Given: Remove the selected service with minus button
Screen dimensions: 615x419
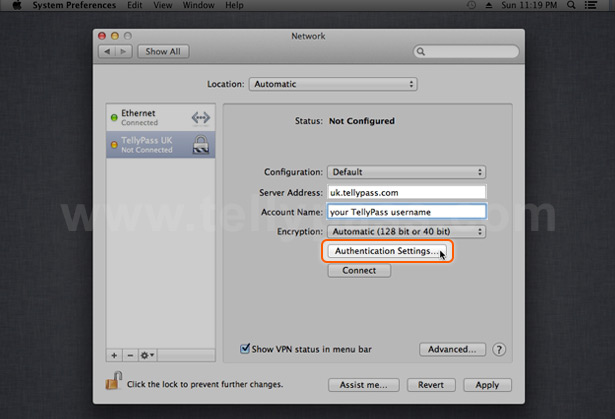Looking at the screenshot, I should pos(130,355).
